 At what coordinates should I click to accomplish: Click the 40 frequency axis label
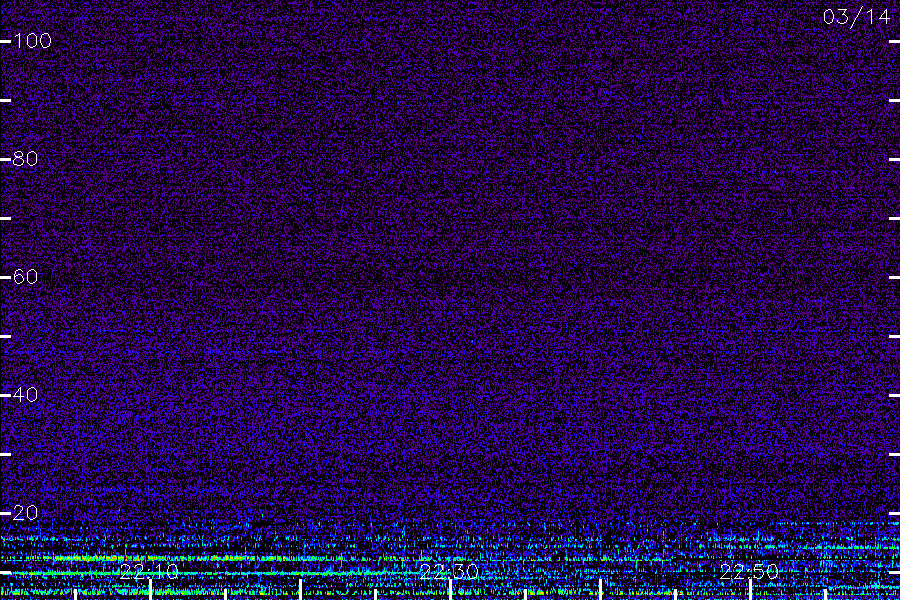(x=25, y=394)
